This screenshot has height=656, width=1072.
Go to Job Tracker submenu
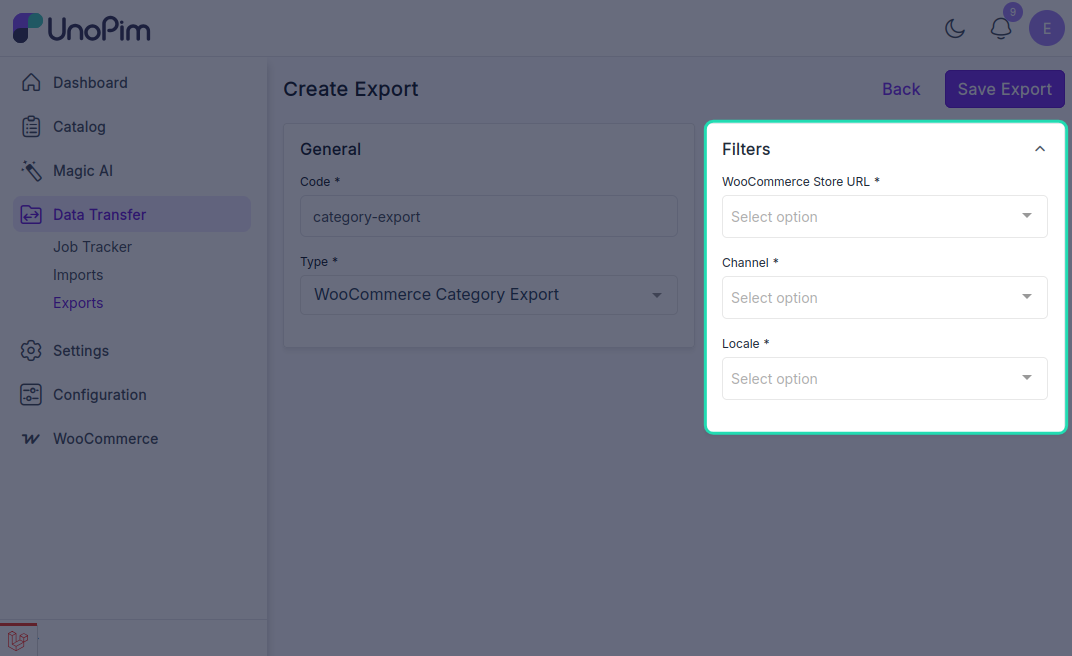92,247
